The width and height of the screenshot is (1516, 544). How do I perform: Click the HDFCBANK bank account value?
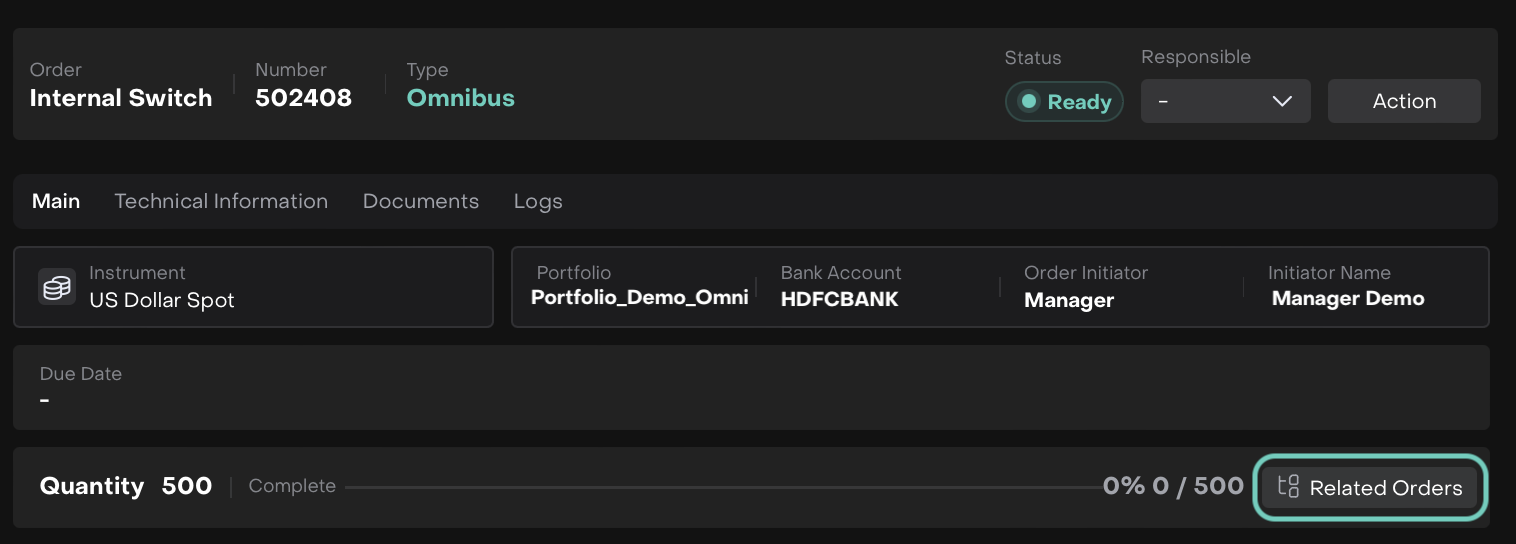point(839,299)
